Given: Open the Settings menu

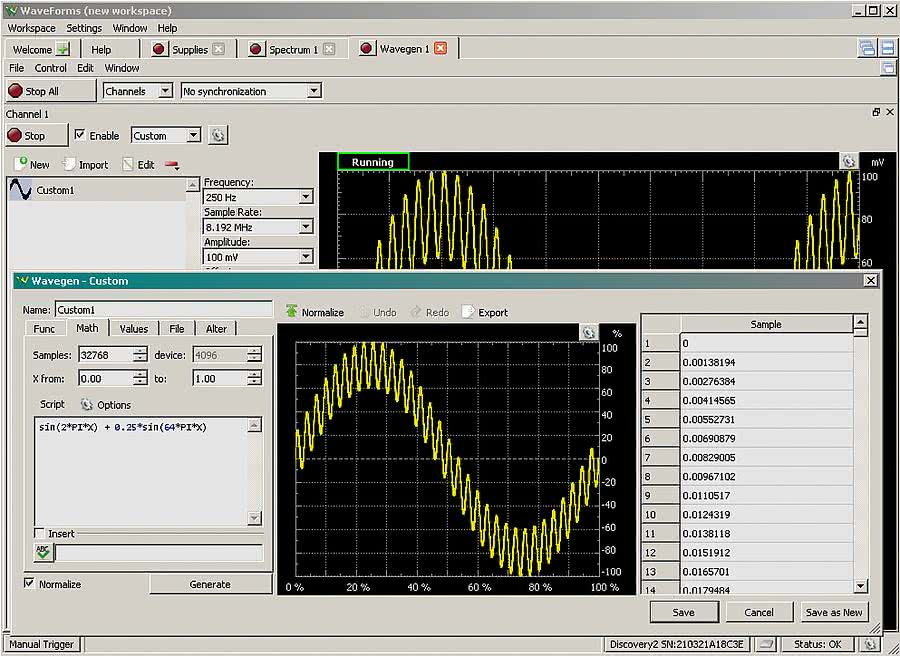Looking at the screenshot, I should coord(84,28).
